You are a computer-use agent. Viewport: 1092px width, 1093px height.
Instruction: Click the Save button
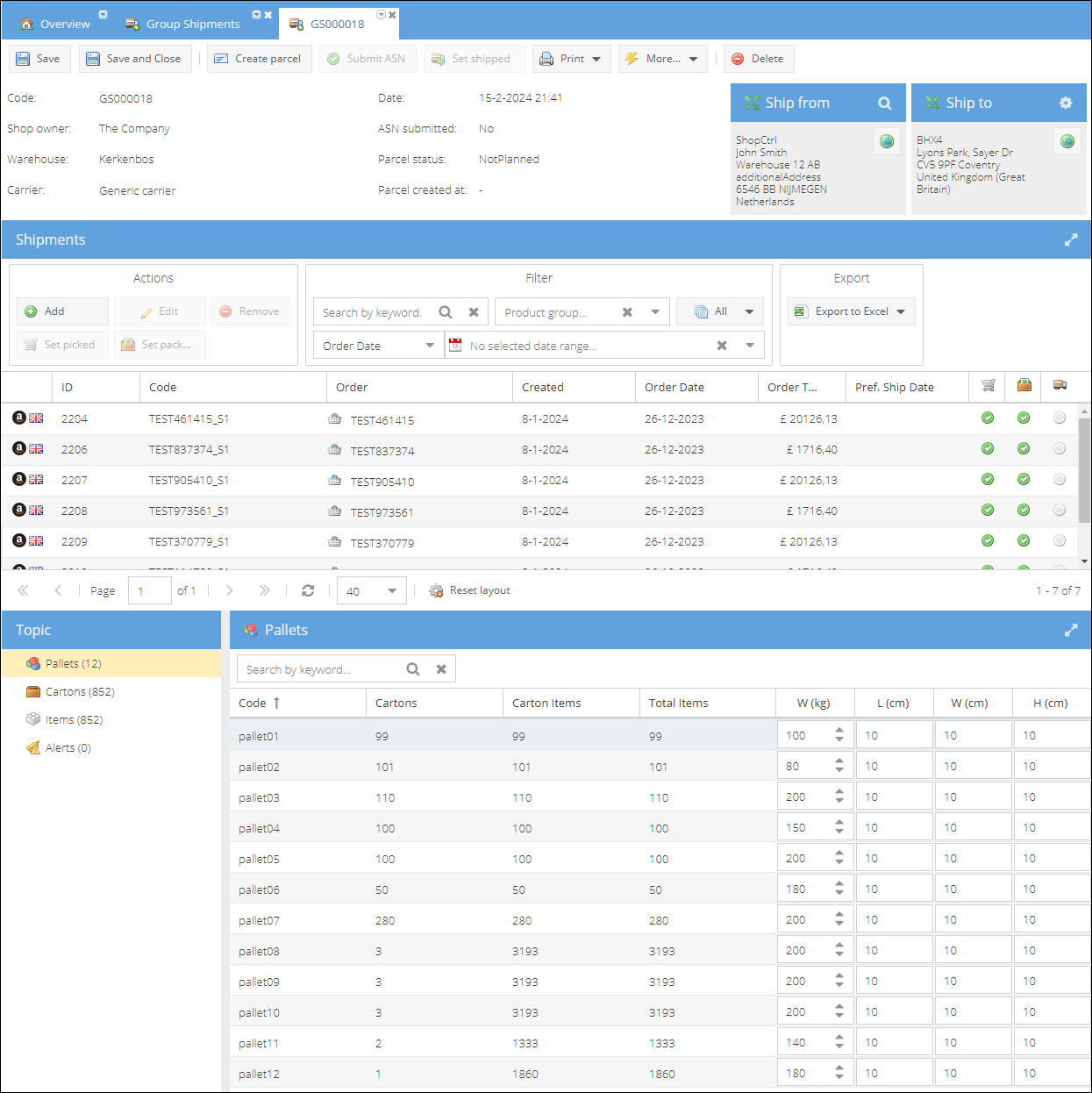pos(39,59)
